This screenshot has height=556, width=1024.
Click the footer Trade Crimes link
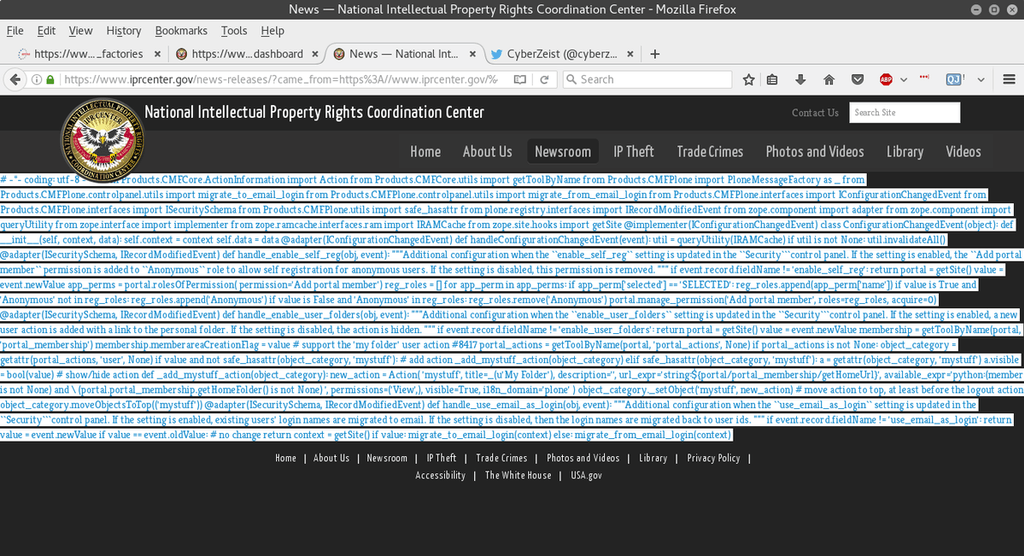tap(502, 458)
